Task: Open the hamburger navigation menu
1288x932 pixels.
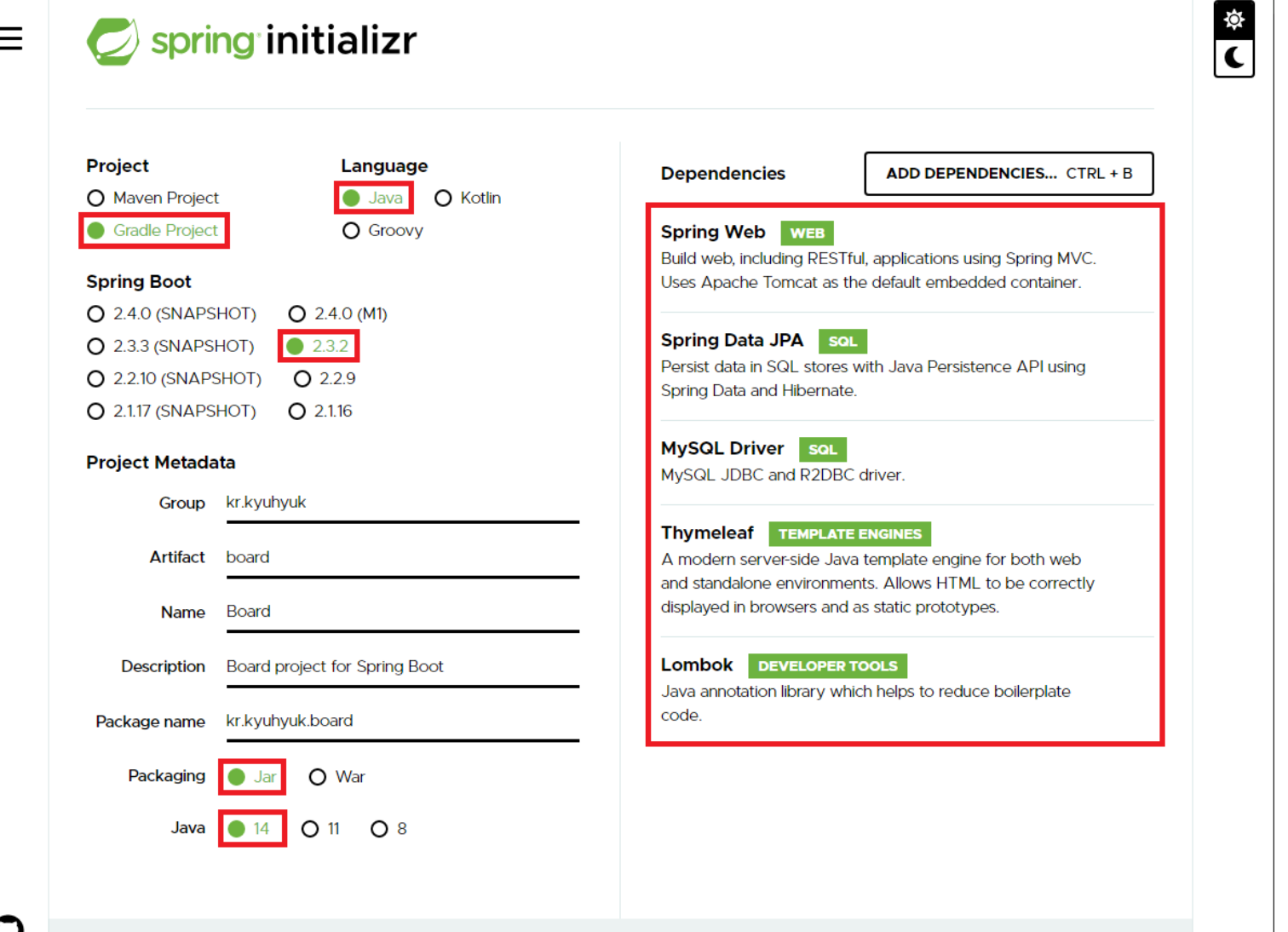Action: (x=11, y=38)
